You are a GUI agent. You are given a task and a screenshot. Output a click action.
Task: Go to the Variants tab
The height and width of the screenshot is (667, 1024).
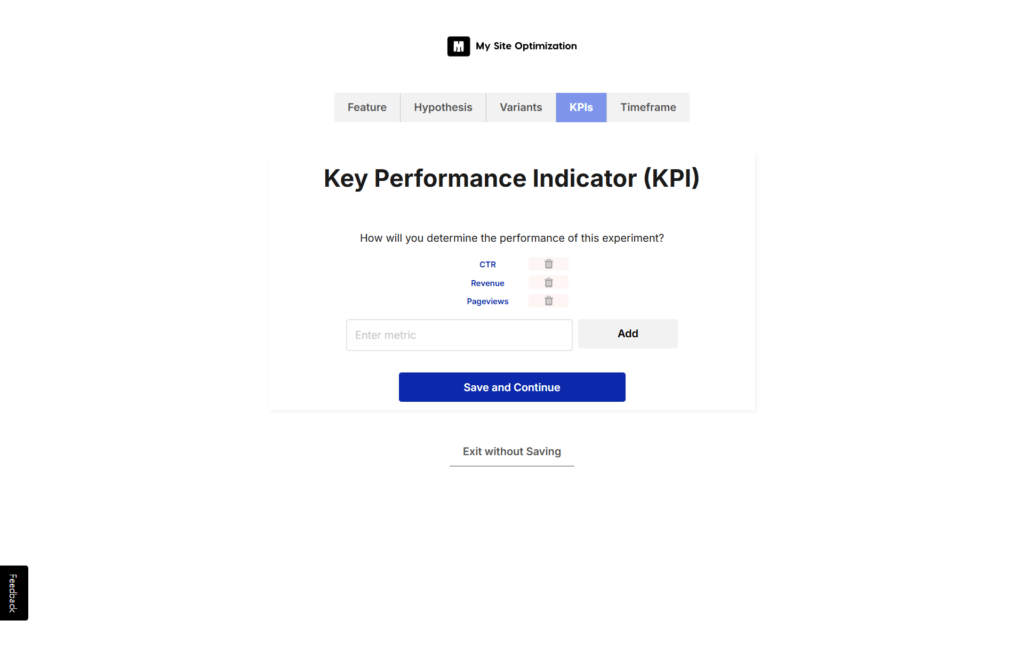click(x=521, y=107)
